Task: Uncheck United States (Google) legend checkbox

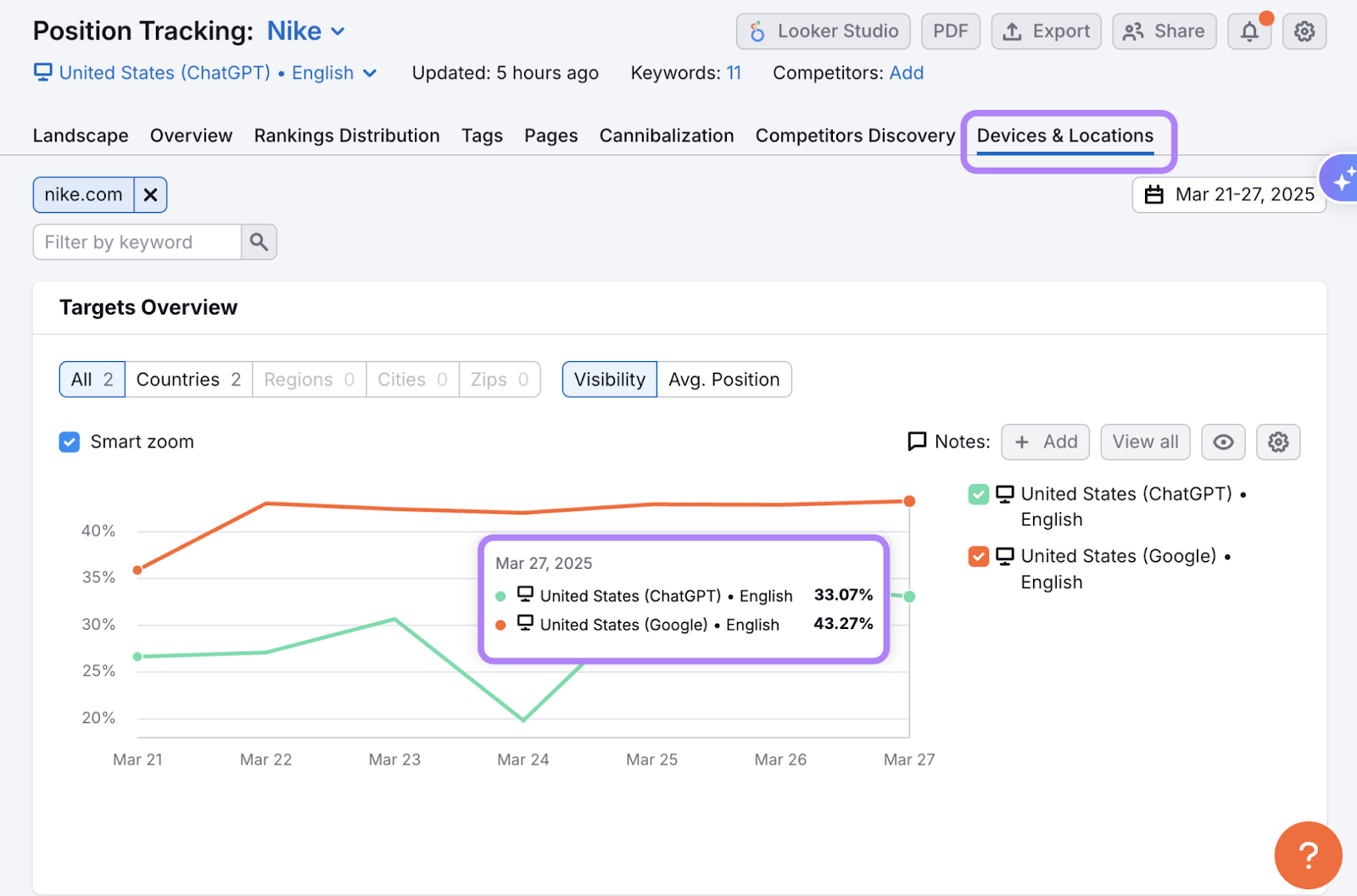Action: [x=979, y=556]
